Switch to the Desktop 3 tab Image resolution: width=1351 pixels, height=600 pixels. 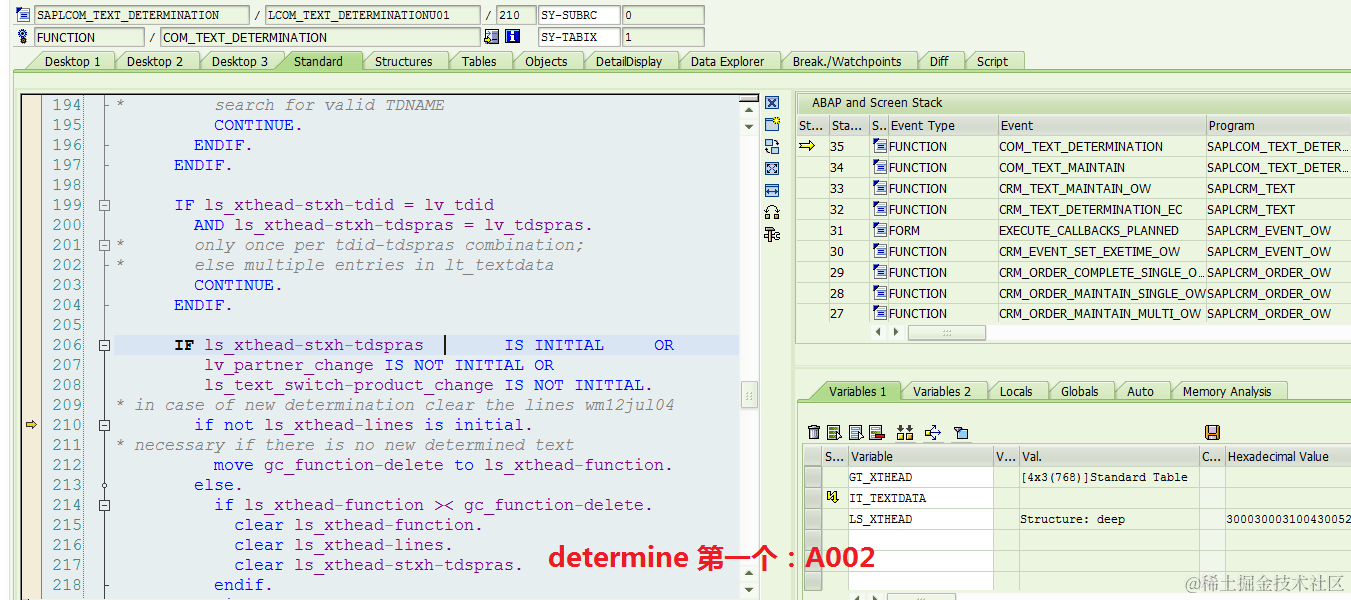(239, 61)
